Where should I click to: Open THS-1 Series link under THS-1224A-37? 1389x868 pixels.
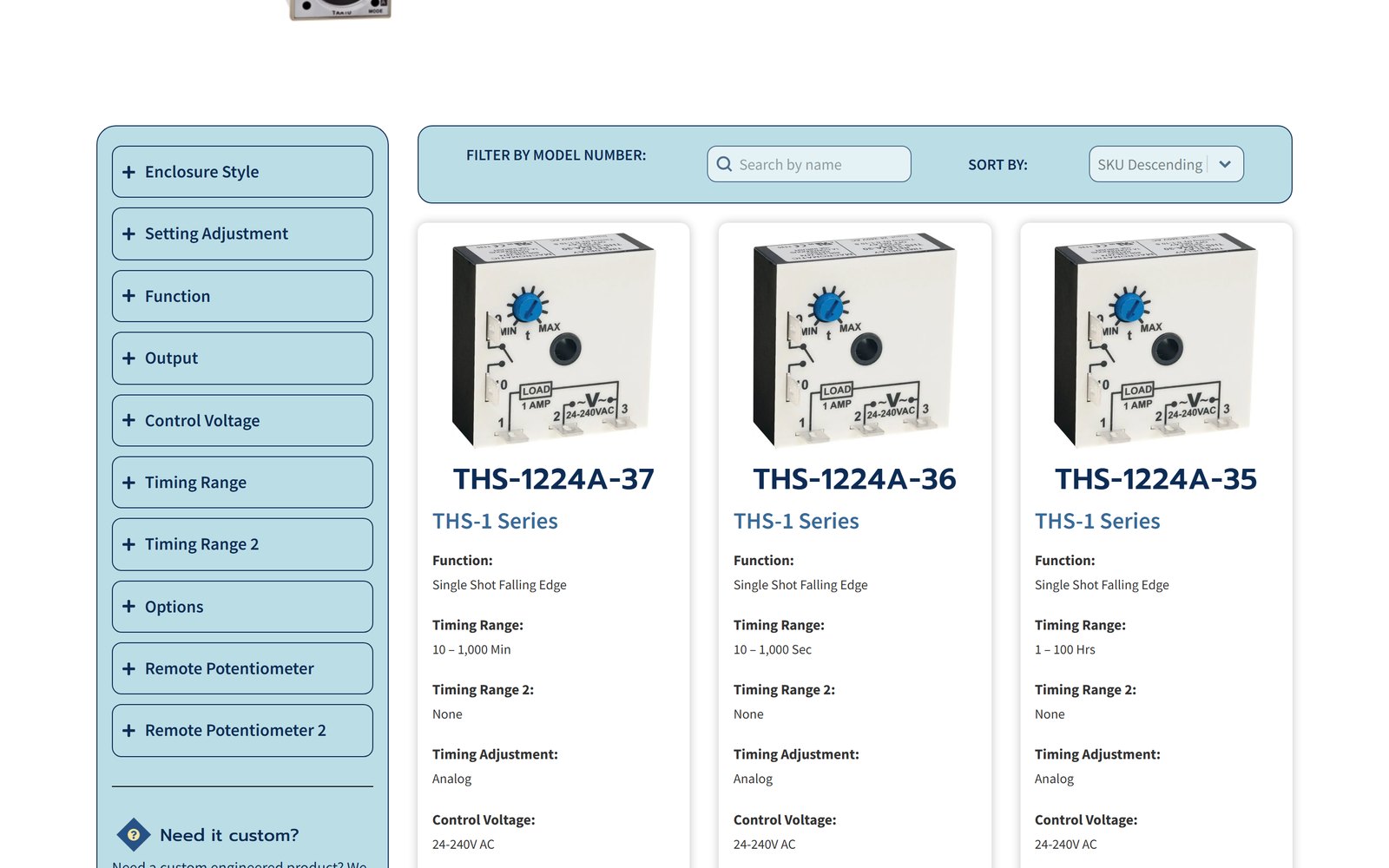(495, 521)
